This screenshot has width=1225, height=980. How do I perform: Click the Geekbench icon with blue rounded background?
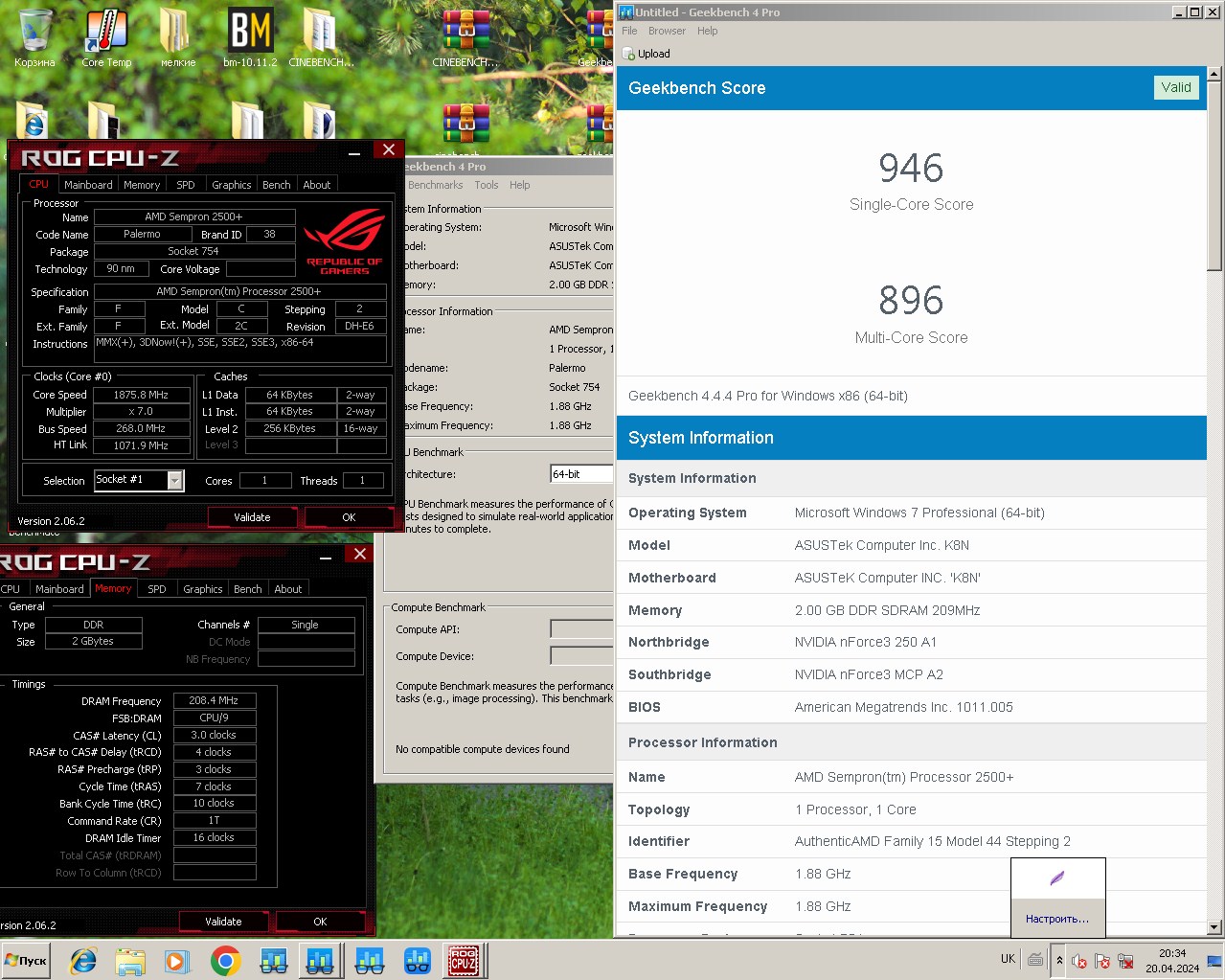(418, 960)
